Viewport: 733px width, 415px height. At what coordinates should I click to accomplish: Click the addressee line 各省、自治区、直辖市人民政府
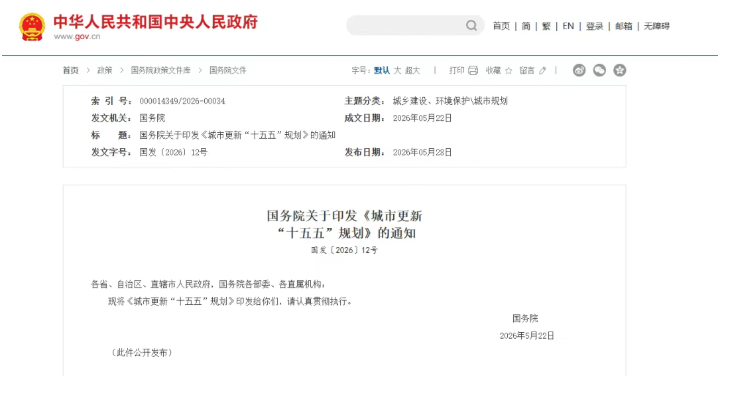[151, 284]
